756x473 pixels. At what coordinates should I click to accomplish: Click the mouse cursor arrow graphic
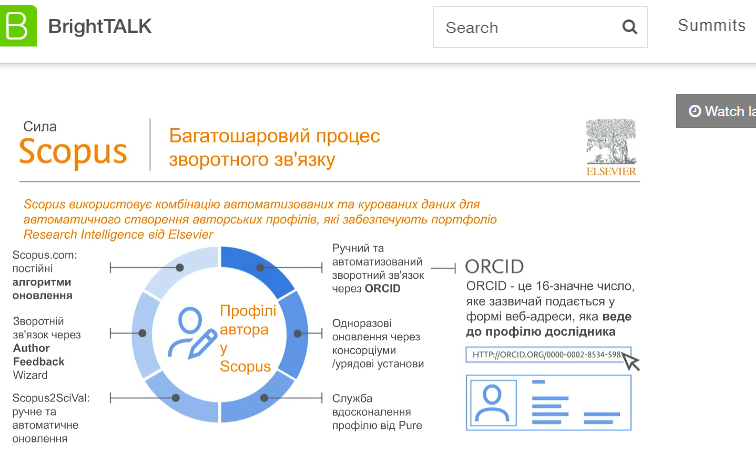pos(630,360)
